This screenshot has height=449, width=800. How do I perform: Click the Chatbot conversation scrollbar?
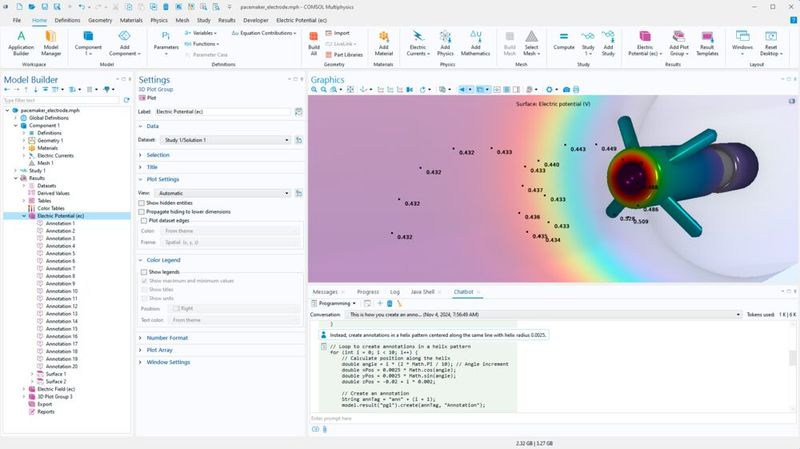[792, 357]
